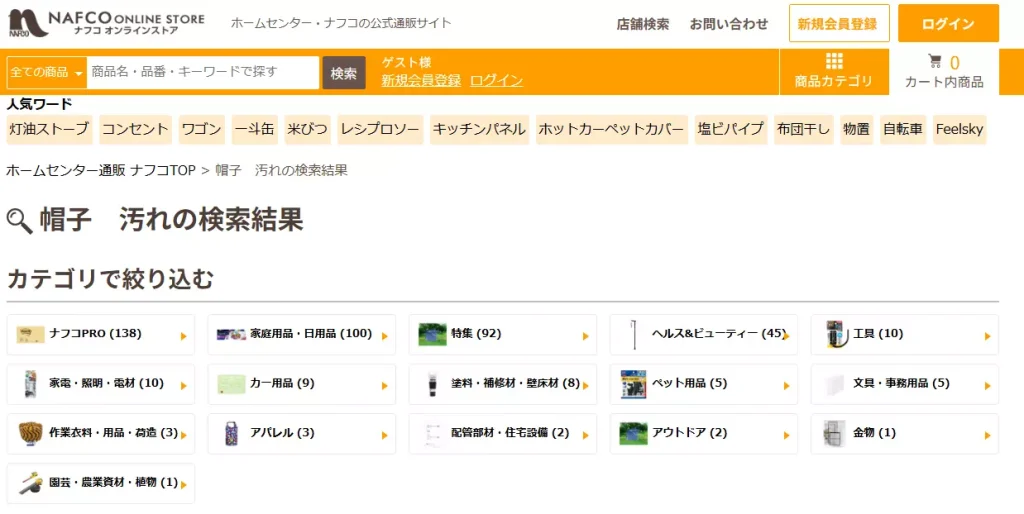Expand the 家庭用品・日用品 category arrow
1024x514 pixels.
coord(384,336)
